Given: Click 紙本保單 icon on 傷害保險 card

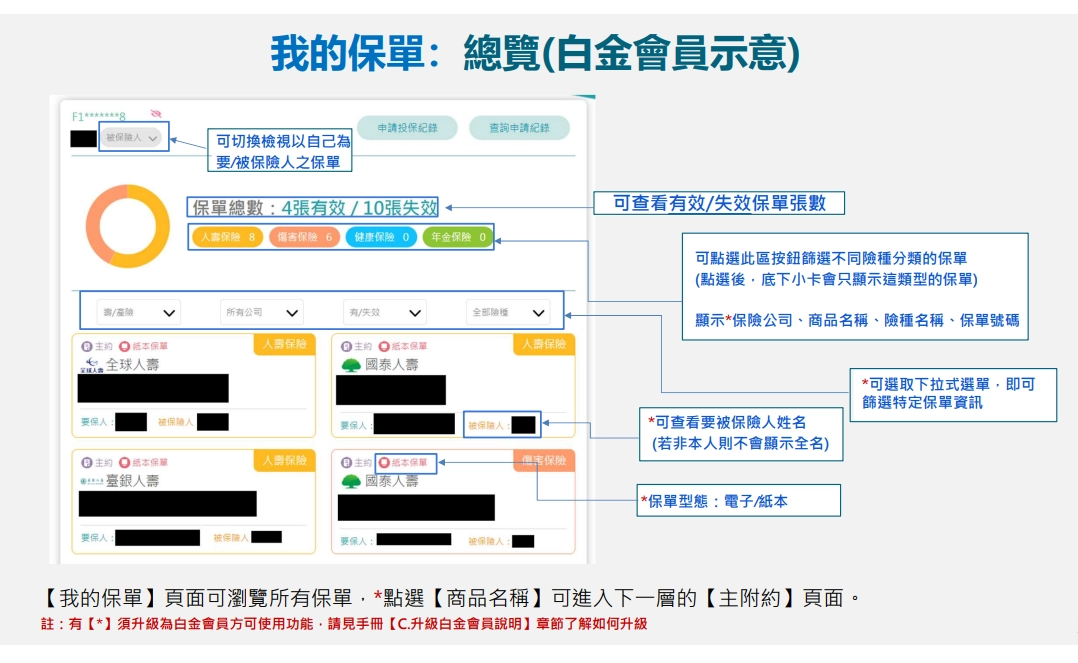Looking at the screenshot, I should (384, 463).
